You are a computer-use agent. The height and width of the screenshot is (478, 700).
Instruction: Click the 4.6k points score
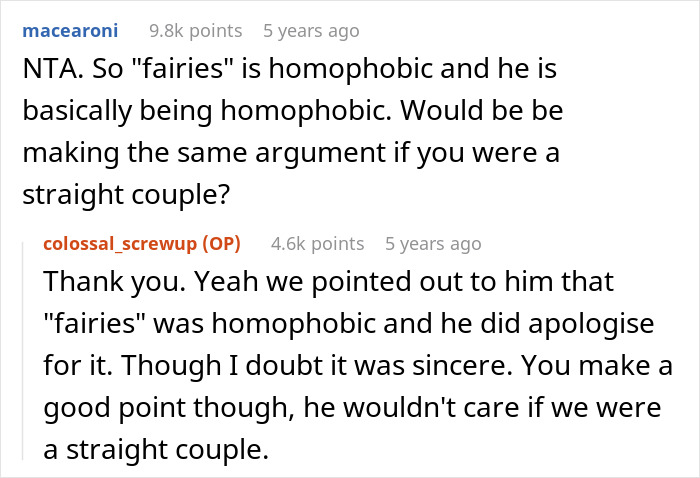point(317,243)
